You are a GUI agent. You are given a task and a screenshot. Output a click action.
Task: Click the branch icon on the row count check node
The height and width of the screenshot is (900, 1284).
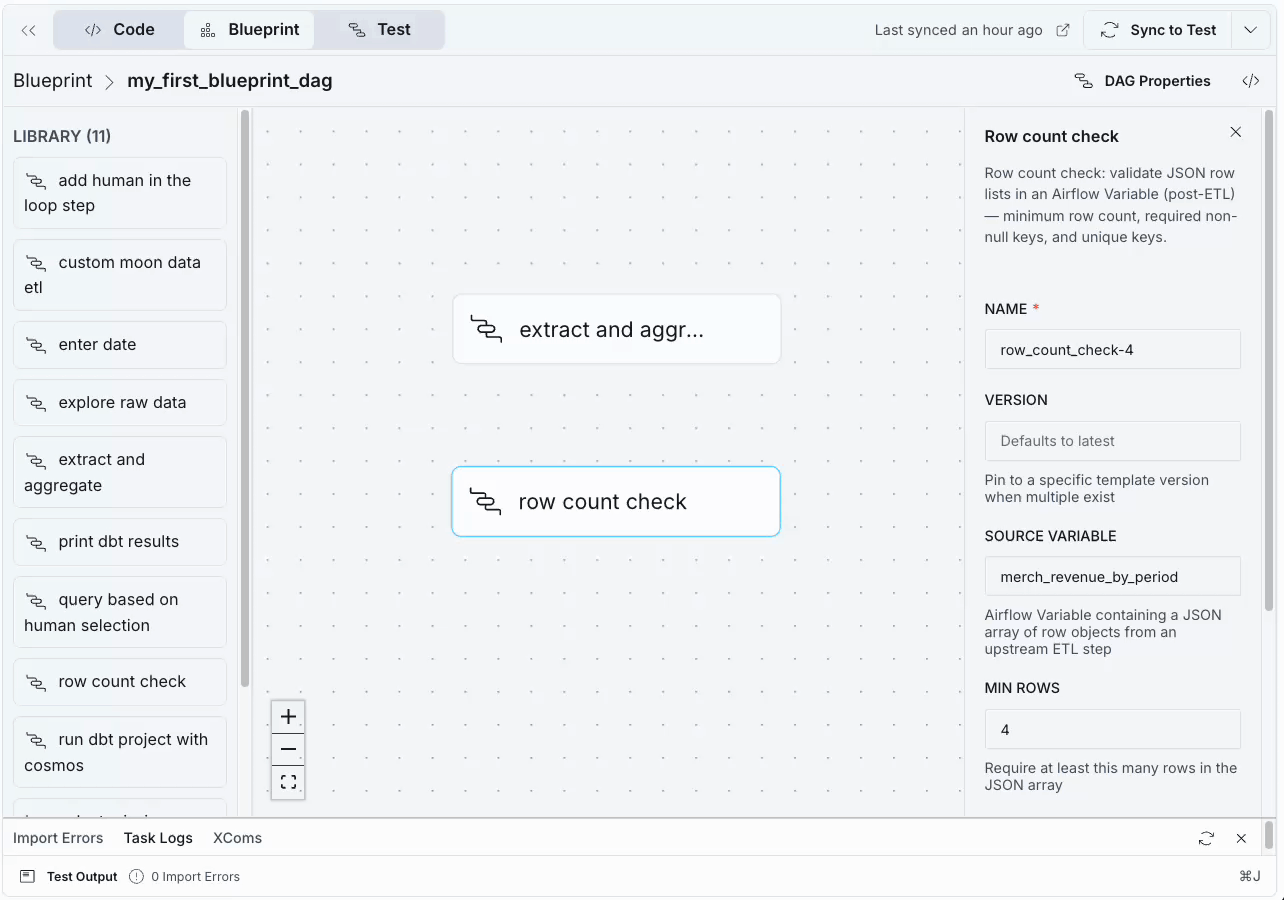coord(486,501)
